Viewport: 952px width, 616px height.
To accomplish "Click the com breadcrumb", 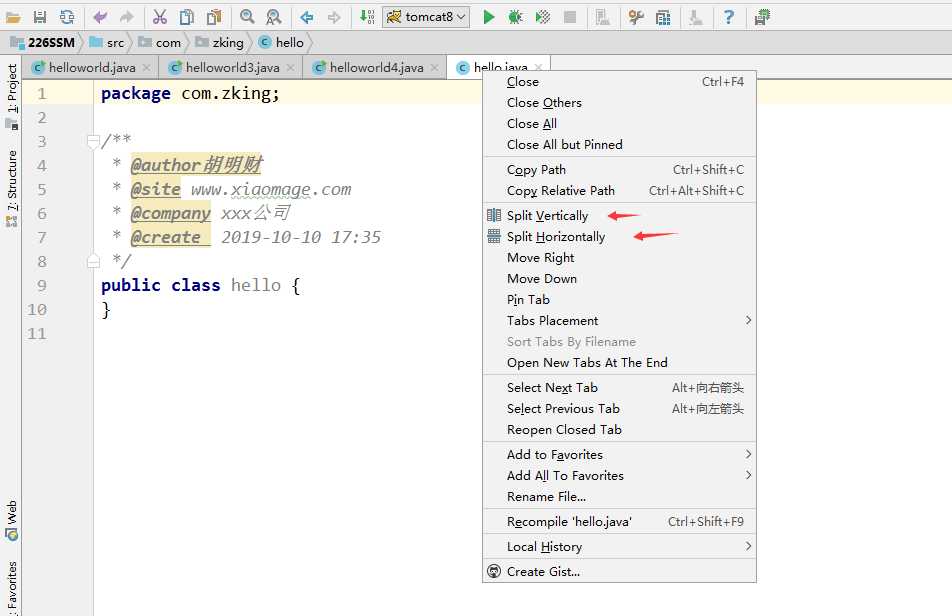I will 160,42.
